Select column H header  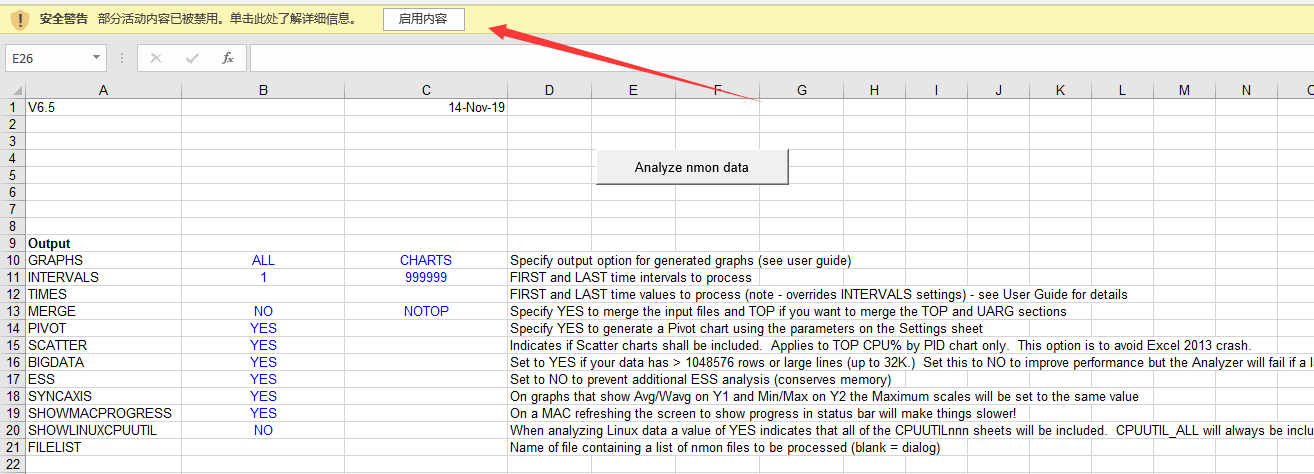point(874,90)
